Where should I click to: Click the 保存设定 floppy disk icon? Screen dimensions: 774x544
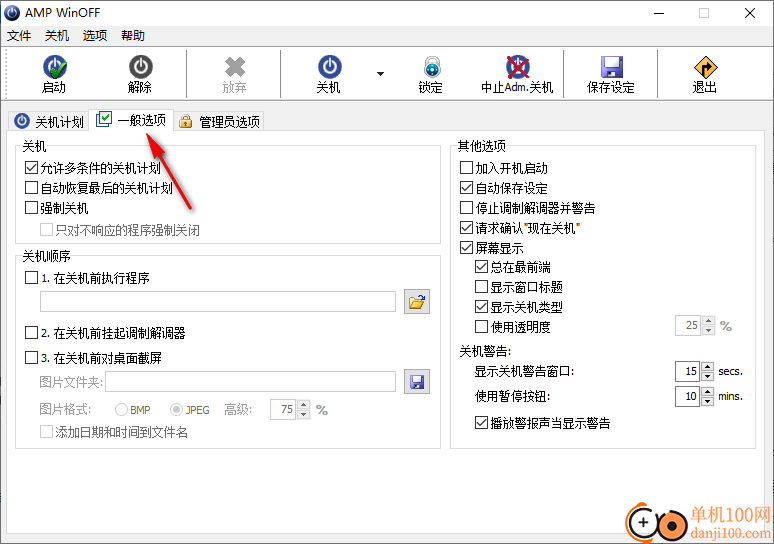(611, 67)
